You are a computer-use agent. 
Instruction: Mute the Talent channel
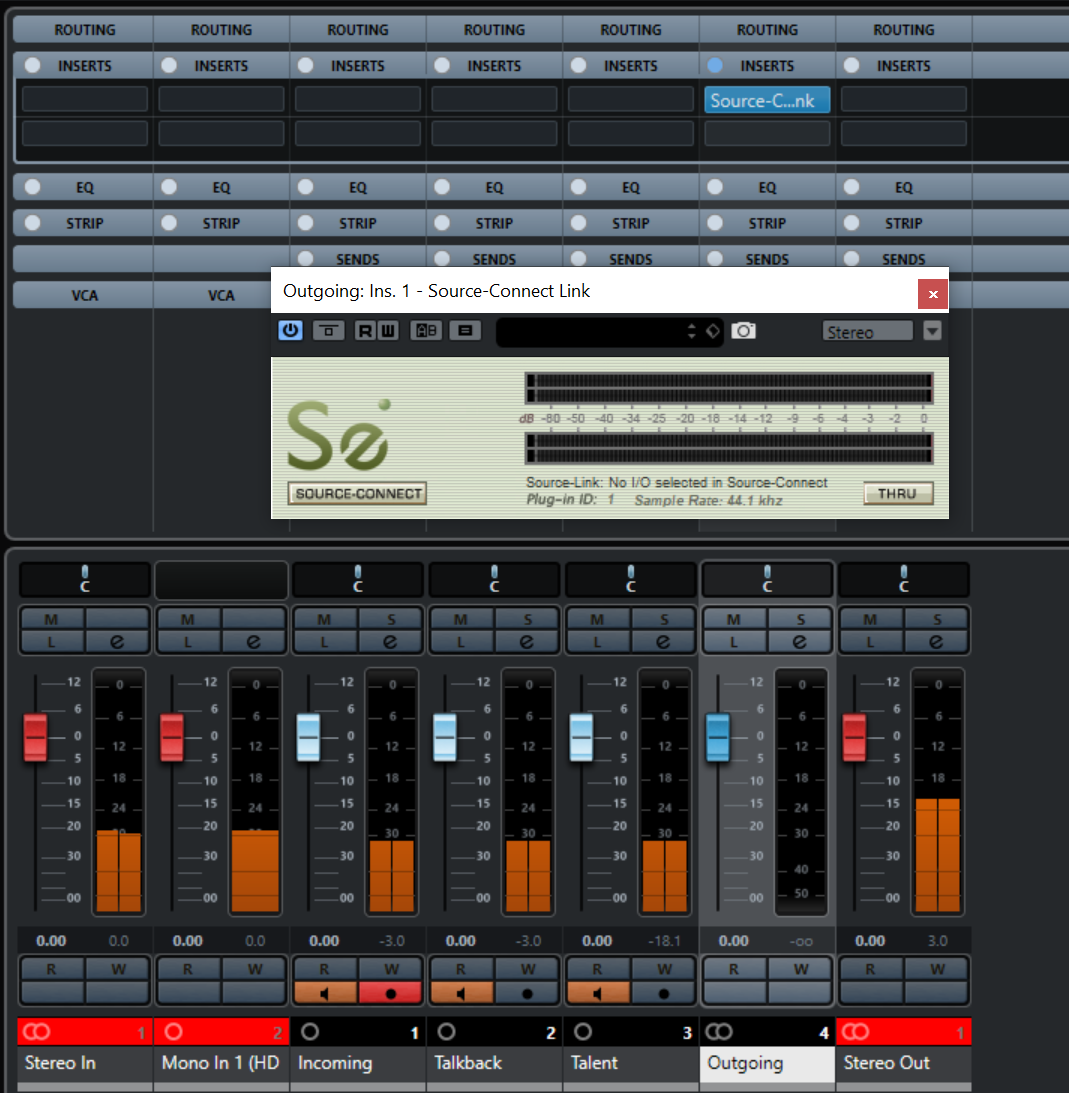click(x=597, y=619)
